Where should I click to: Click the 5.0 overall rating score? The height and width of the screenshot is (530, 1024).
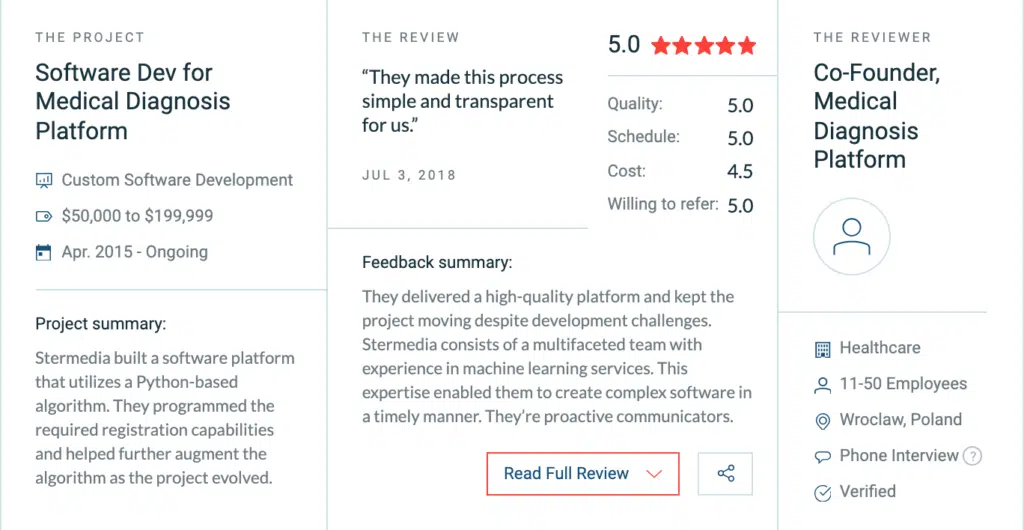click(624, 45)
